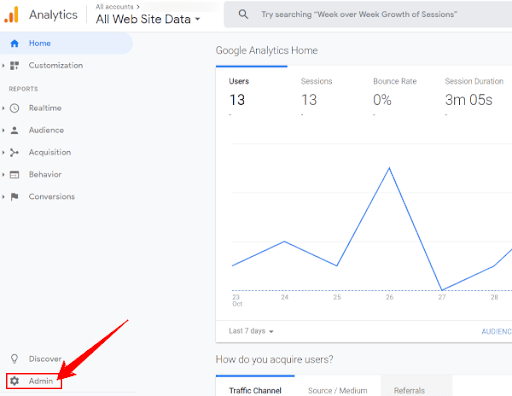Open the Last 7 days date dropdown

(251, 331)
